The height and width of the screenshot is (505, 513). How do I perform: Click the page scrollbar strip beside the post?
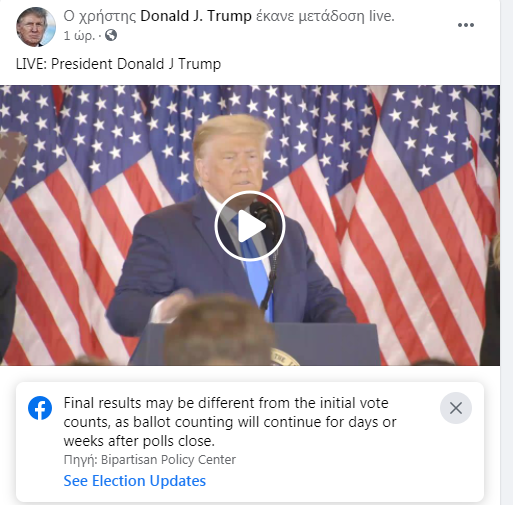(506, 252)
